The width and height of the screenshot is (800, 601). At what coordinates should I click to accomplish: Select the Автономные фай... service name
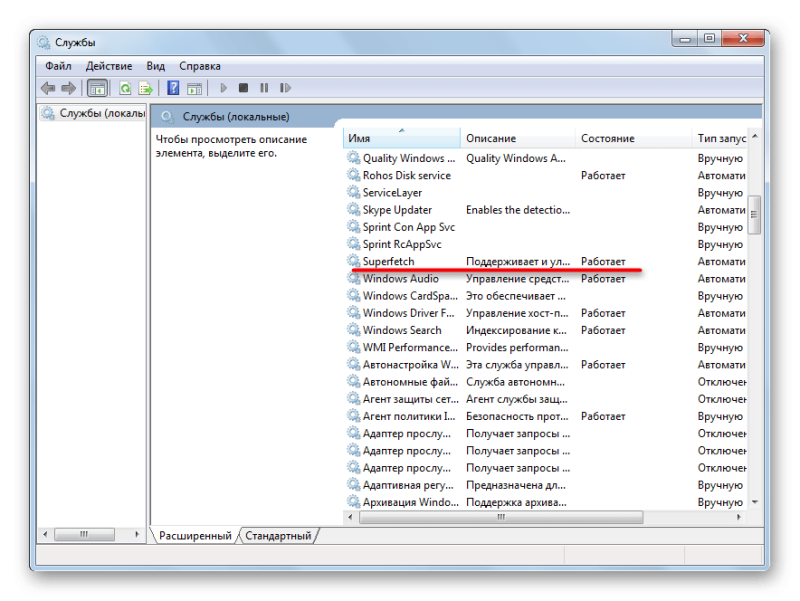pos(410,382)
